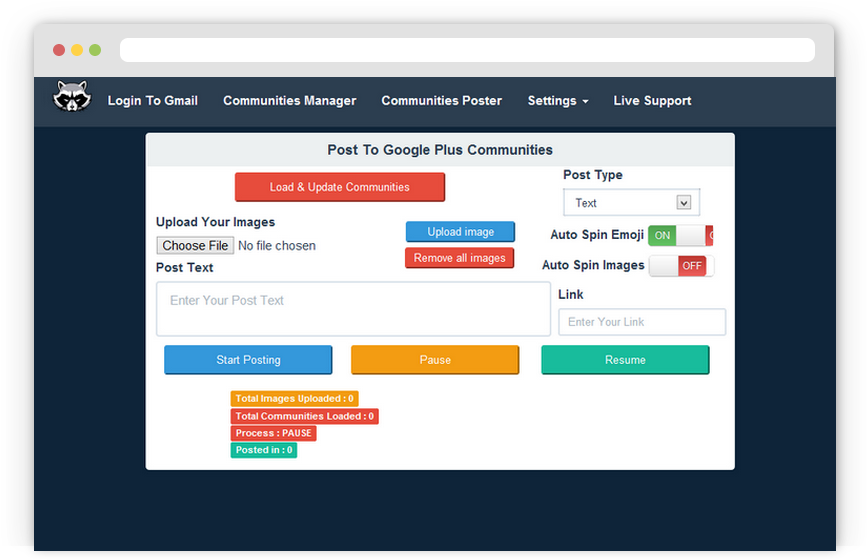
Task: Focus the Enter Your Link field
Action: click(642, 322)
